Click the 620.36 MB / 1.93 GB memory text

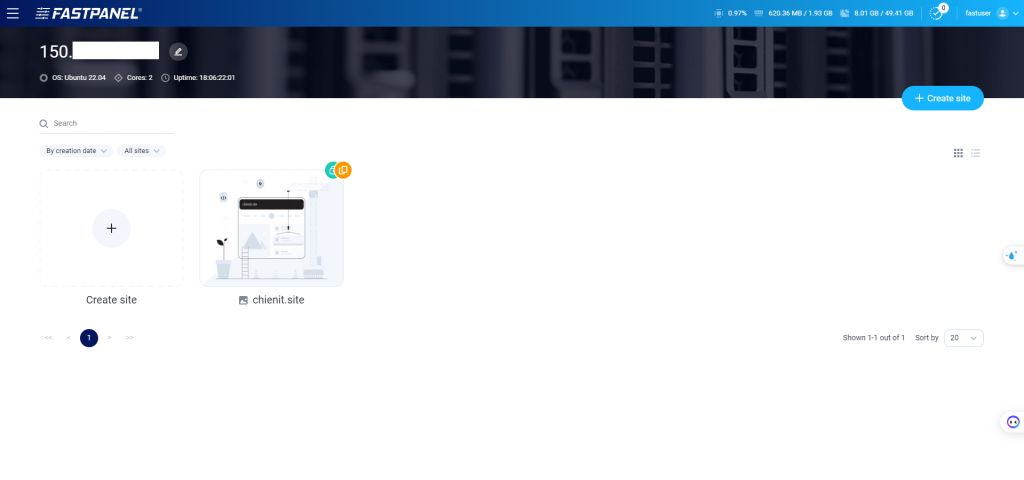pos(801,13)
